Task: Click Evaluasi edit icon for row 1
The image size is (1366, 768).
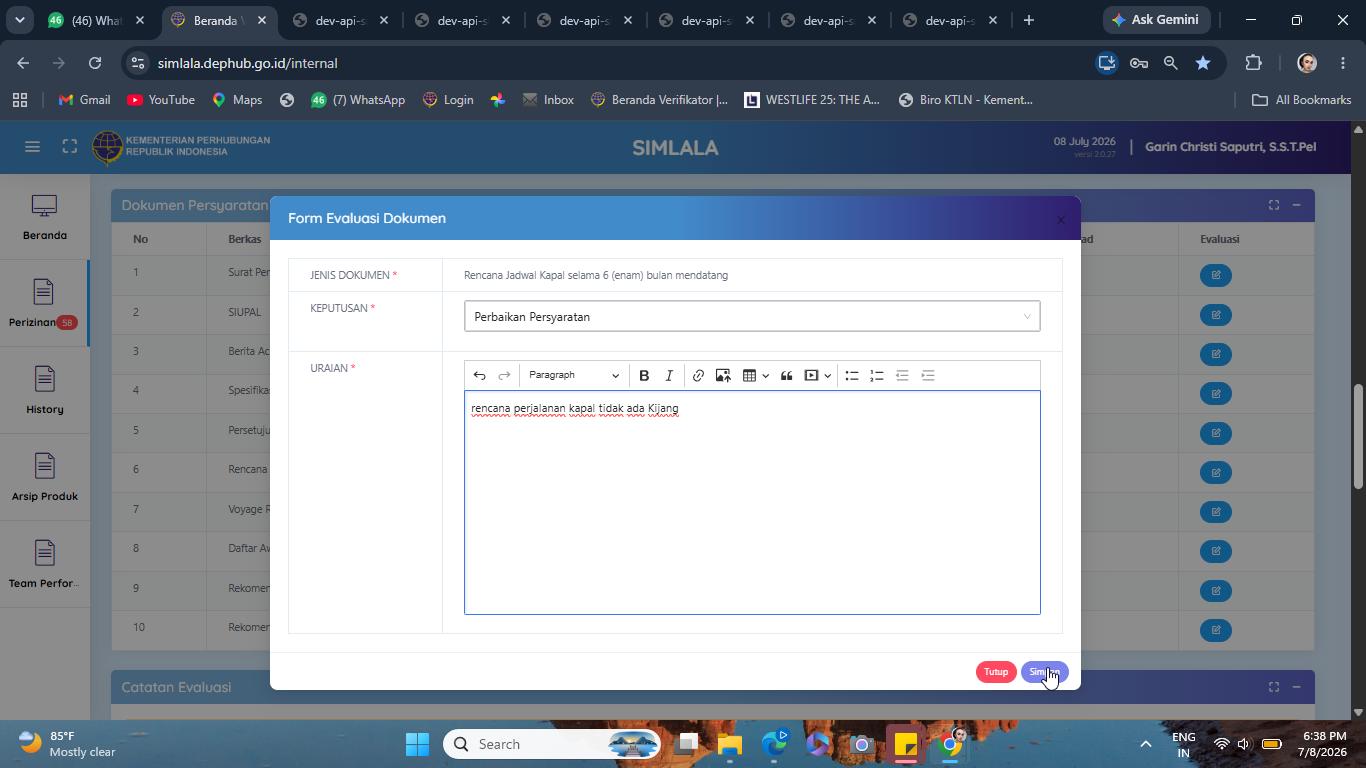Action: 1216,275
